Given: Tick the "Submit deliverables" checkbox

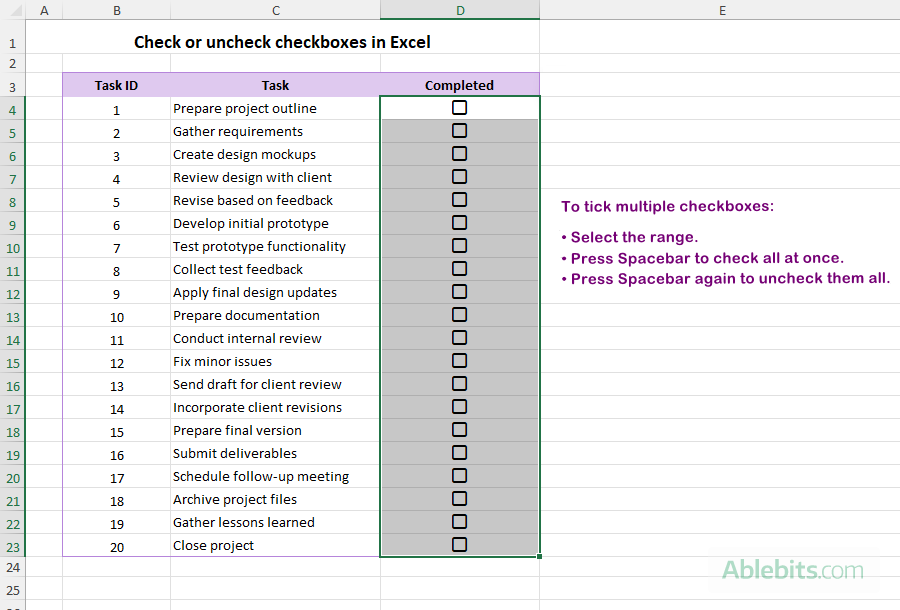Looking at the screenshot, I should click(x=459, y=452).
